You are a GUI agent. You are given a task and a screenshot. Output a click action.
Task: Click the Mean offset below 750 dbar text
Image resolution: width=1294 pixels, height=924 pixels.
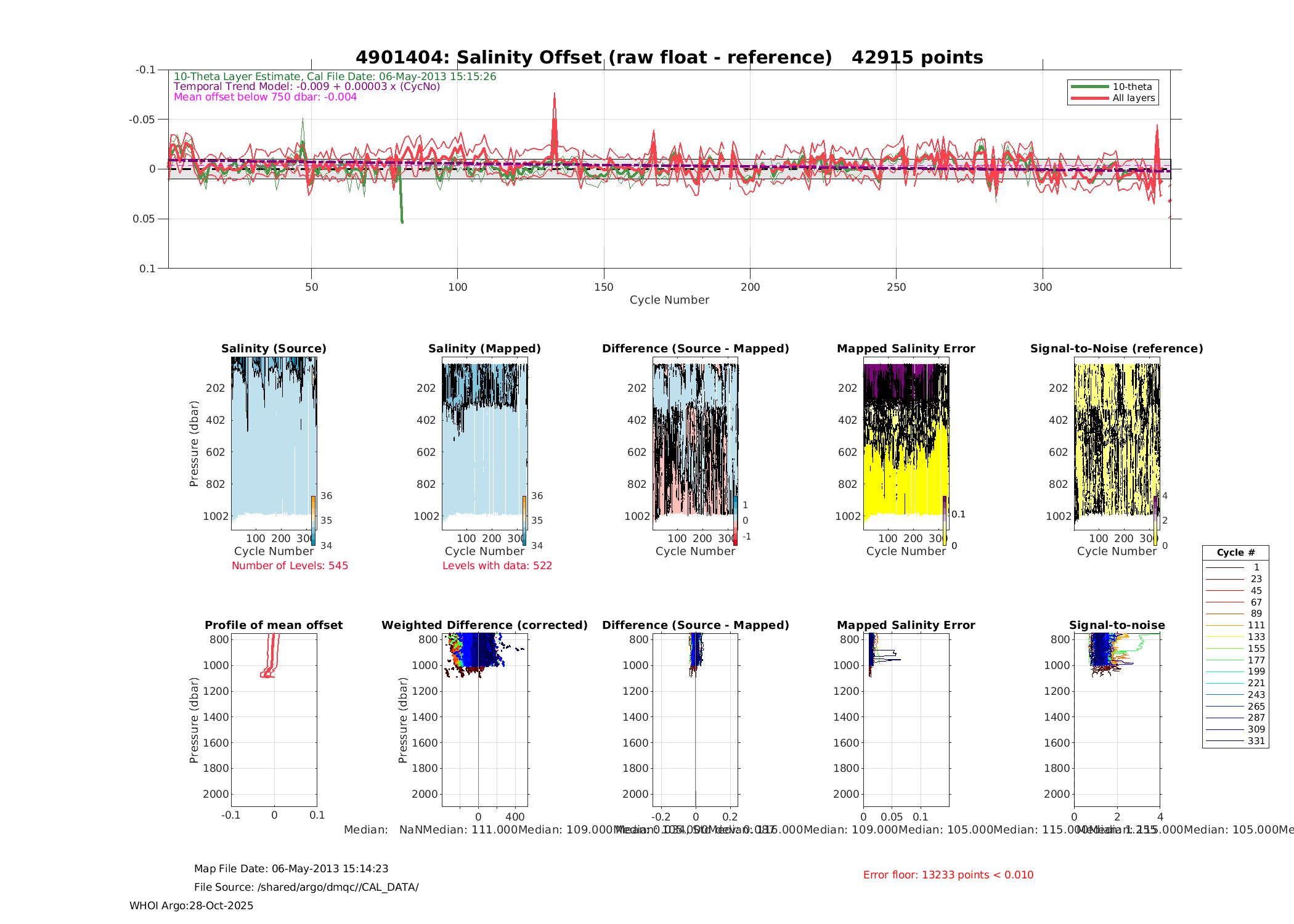265,97
